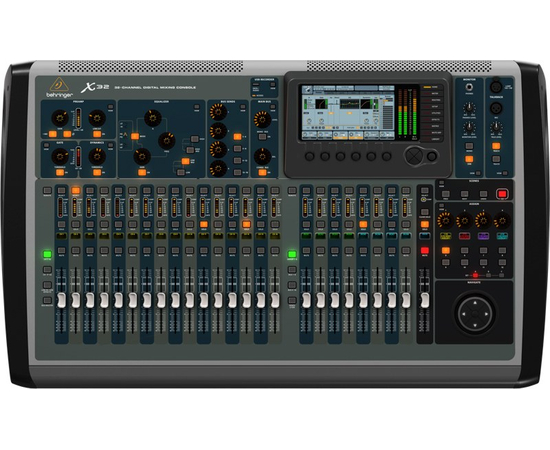Select the green Ch 1-16 layer button
This screenshot has height=450, width=550.
[47, 254]
